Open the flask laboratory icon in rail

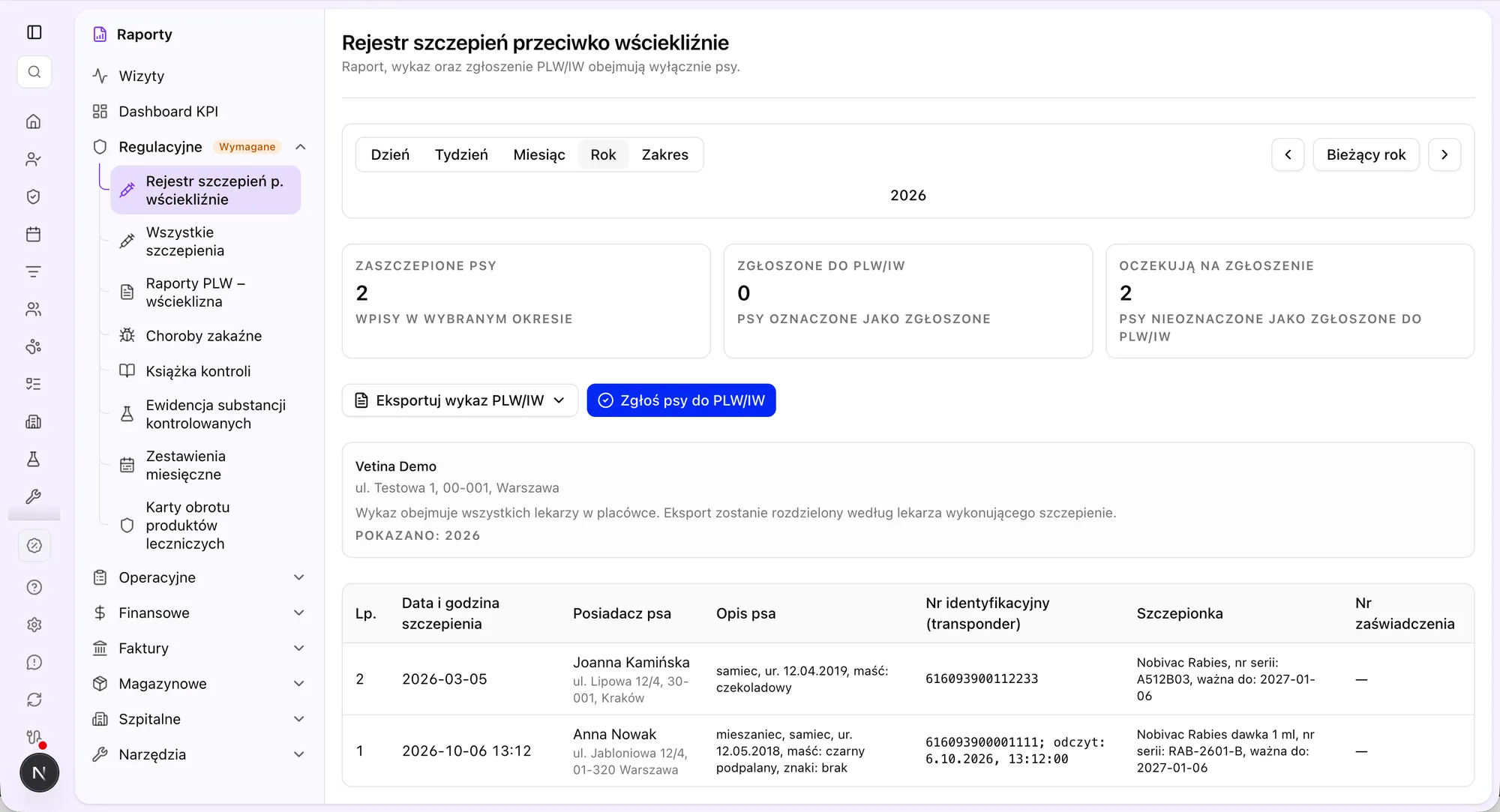(34, 459)
